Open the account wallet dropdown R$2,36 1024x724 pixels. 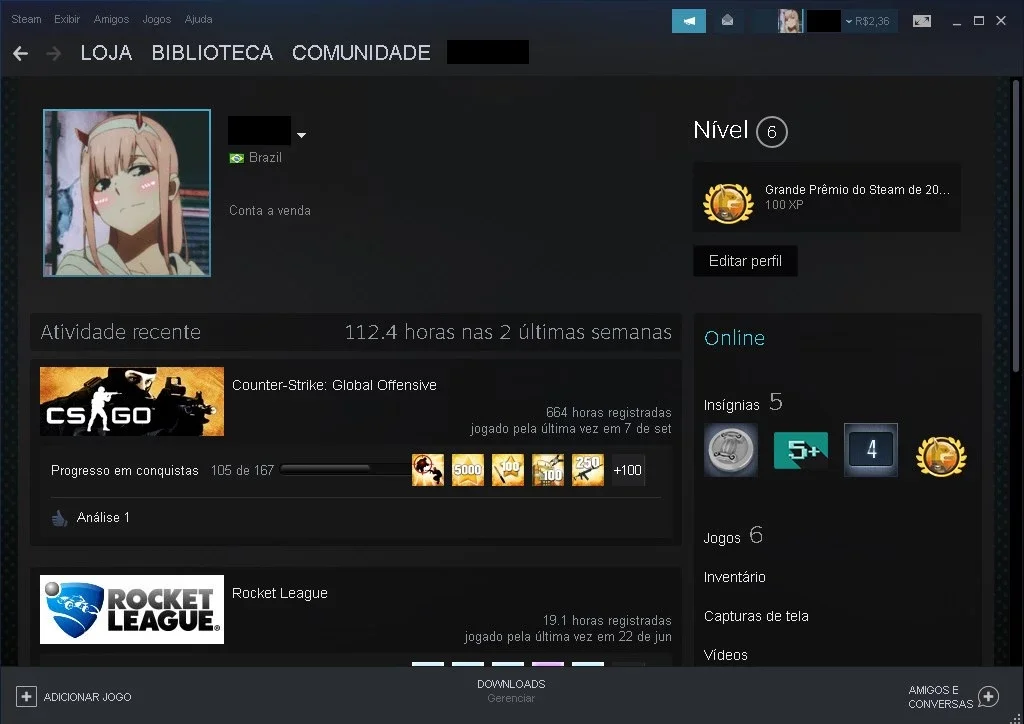tap(867, 22)
